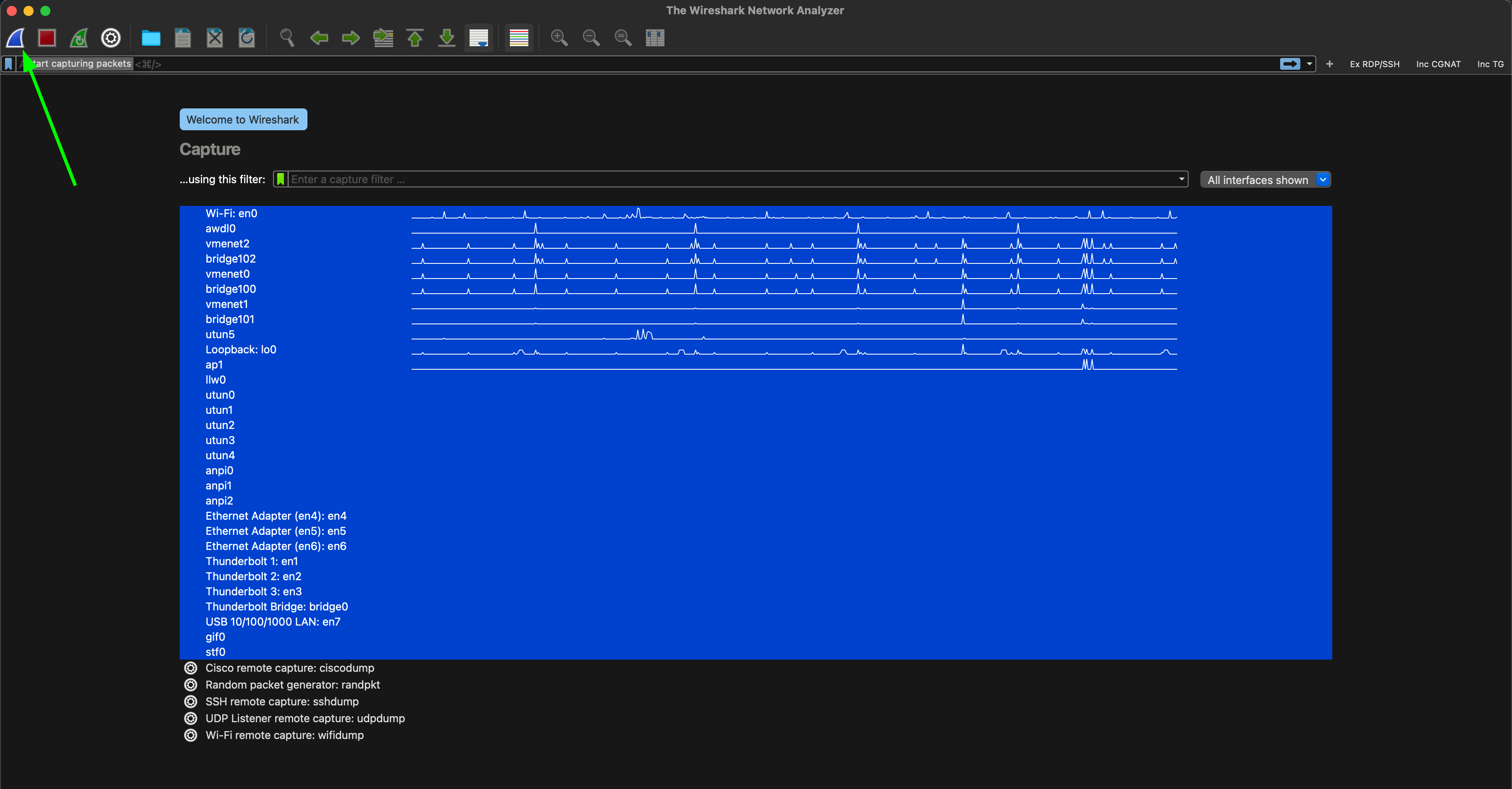Restart the current capture with the green fin icon
1512x789 pixels.
(x=79, y=38)
